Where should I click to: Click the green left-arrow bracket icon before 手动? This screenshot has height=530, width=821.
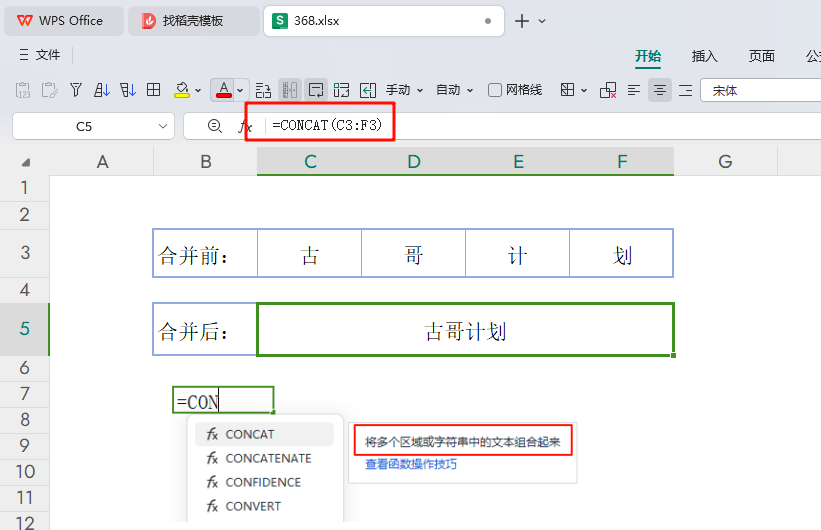click(x=368, y=90)
